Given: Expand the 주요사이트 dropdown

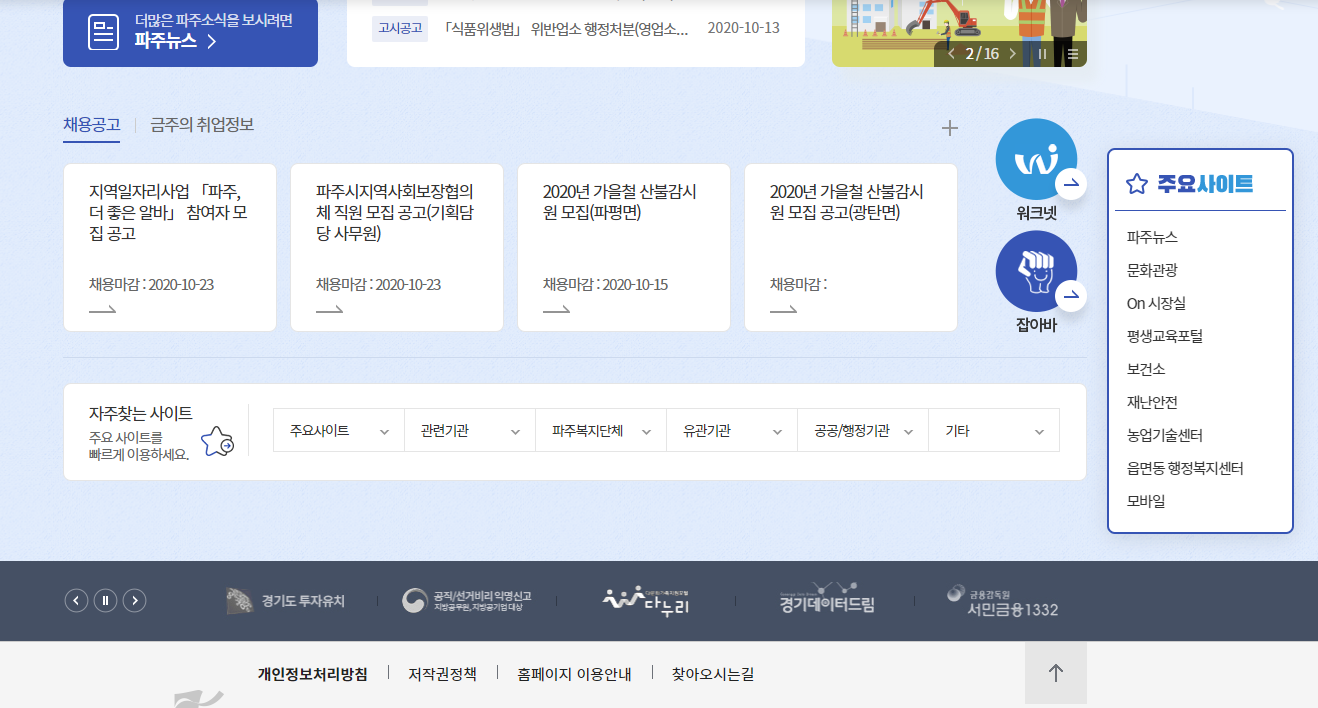Looking at the screenshot, I should [339, 431].
